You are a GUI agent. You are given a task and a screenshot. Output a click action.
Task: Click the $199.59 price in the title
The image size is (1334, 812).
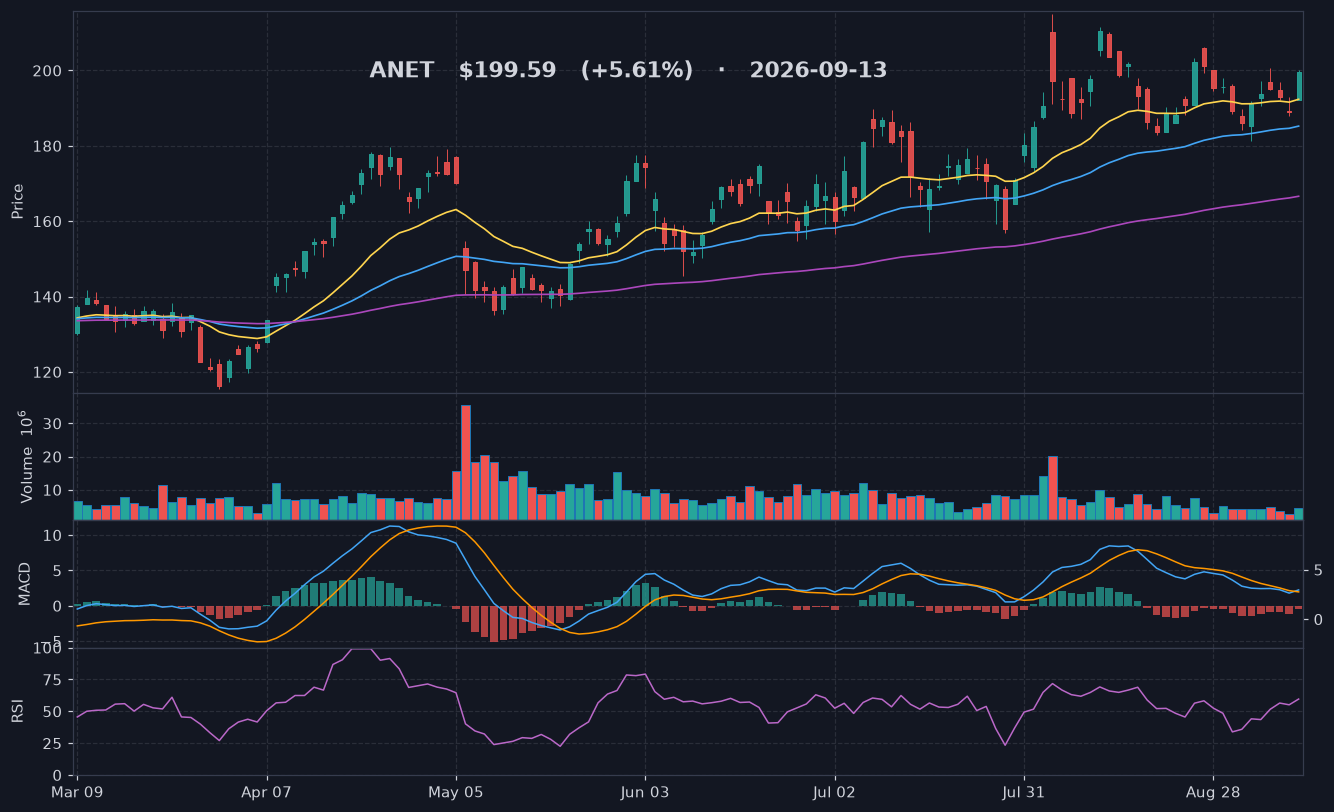[x=507, y=71]
